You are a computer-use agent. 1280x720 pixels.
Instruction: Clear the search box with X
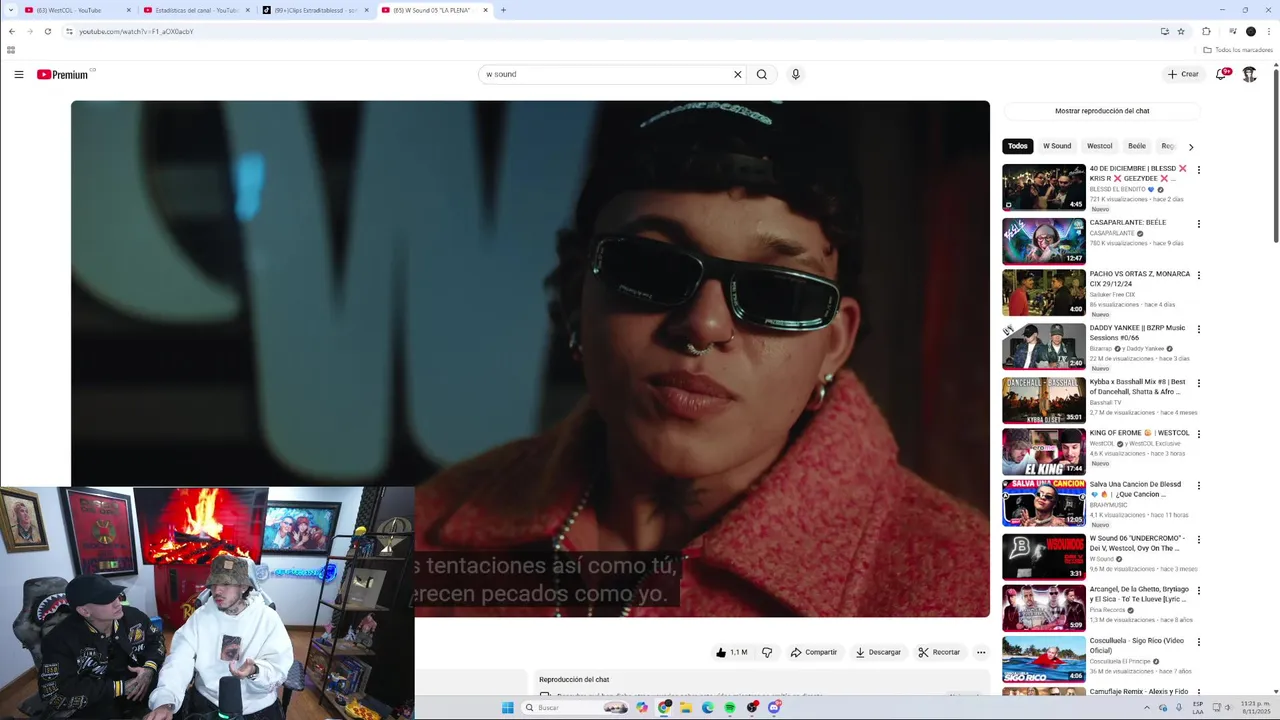click(738, 74)
